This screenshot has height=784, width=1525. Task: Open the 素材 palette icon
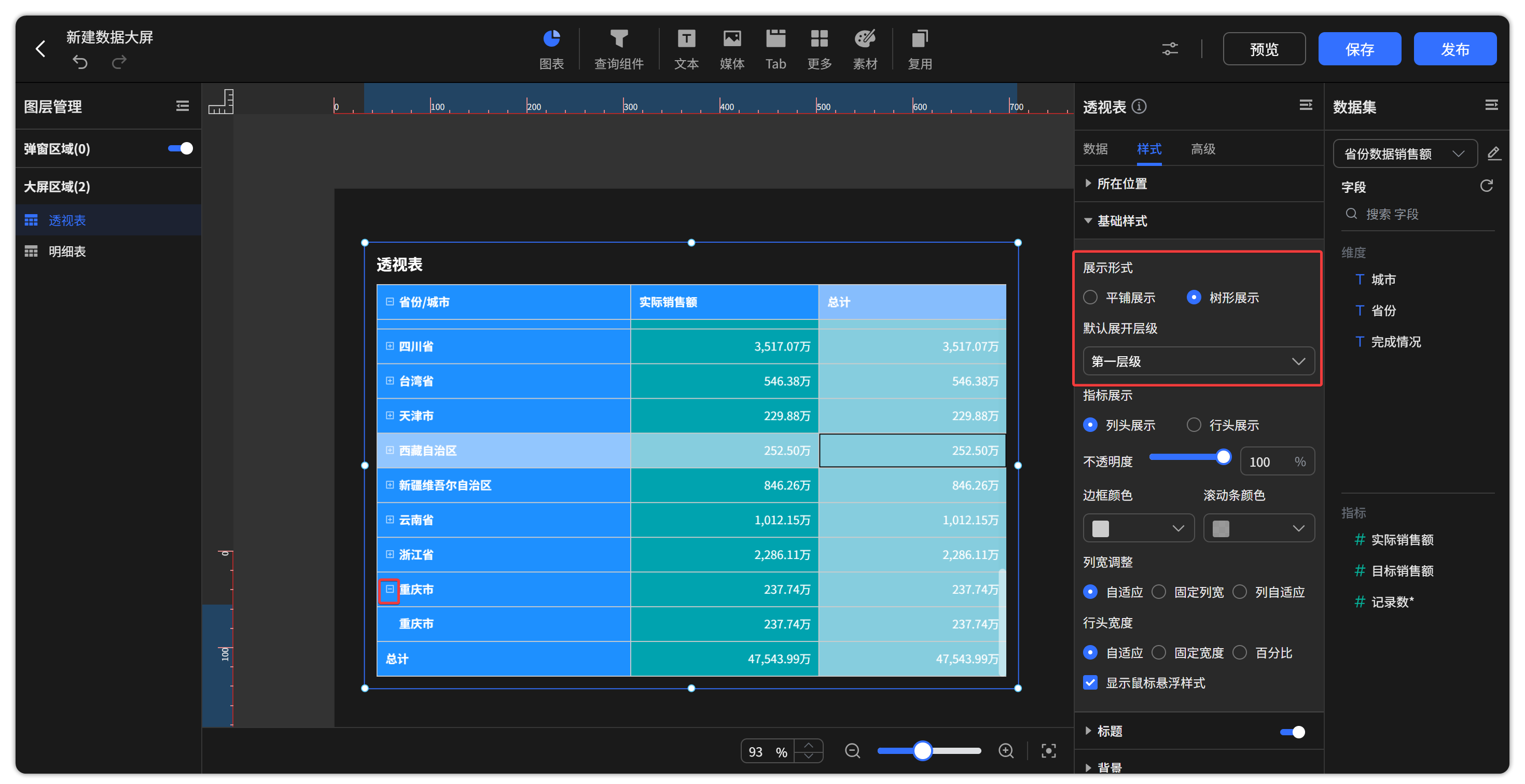(865, 49)
